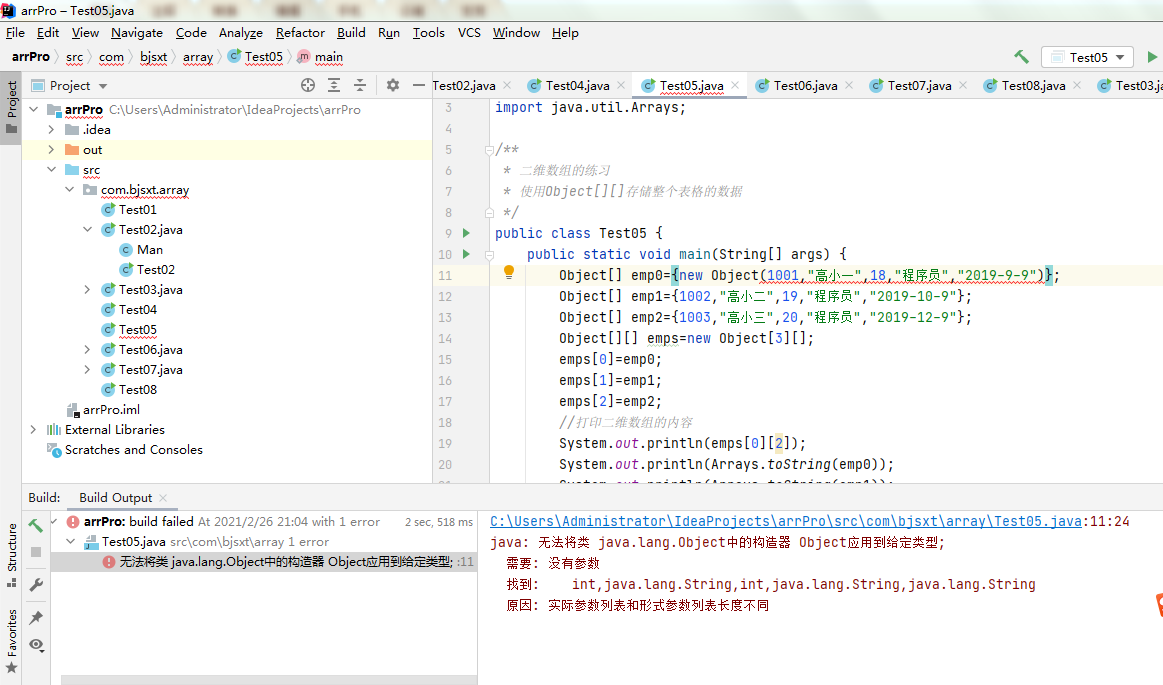Switch to Test08.java editor tab

click(1032, 85)
